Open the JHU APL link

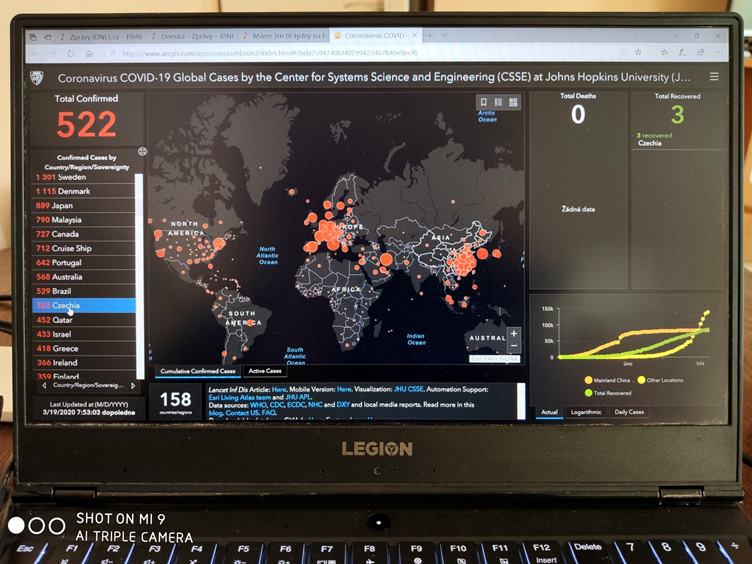pyautogui.click(x=298, y=397)
